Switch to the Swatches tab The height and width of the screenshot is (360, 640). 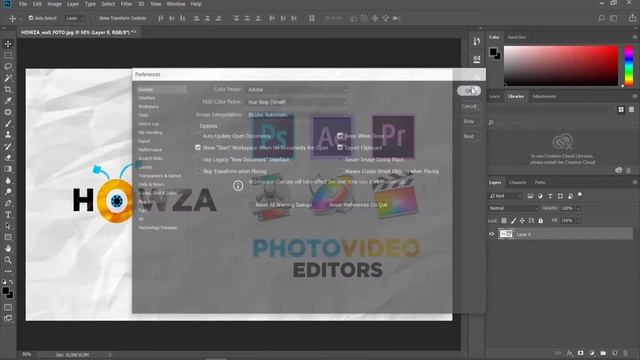[517, 37]
